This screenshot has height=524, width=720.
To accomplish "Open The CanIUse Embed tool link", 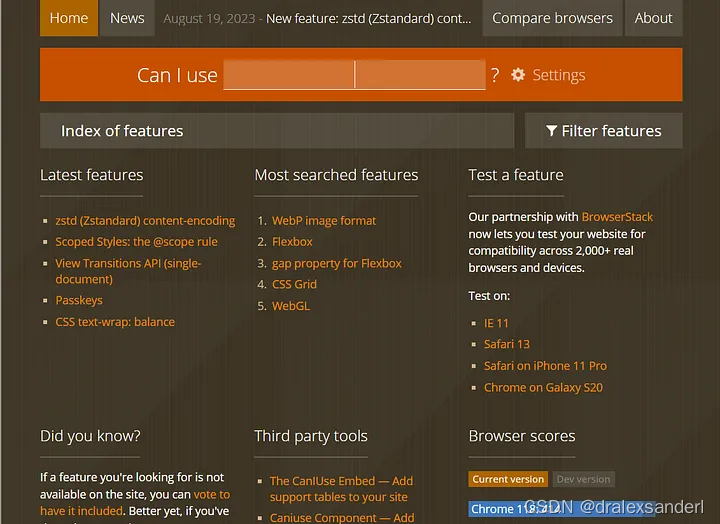I will [x=341, y=489].
